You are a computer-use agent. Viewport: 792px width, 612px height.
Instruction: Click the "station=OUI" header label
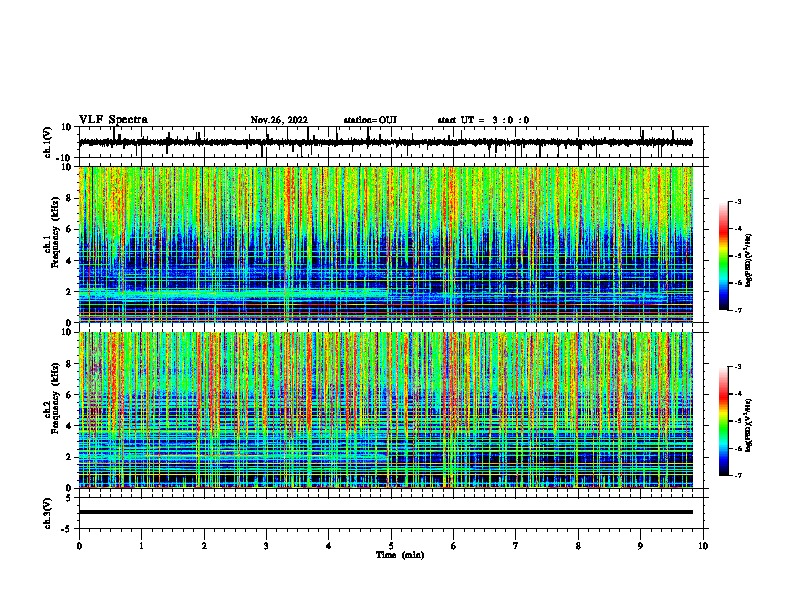pyautogui.click(x=370, y=120)
